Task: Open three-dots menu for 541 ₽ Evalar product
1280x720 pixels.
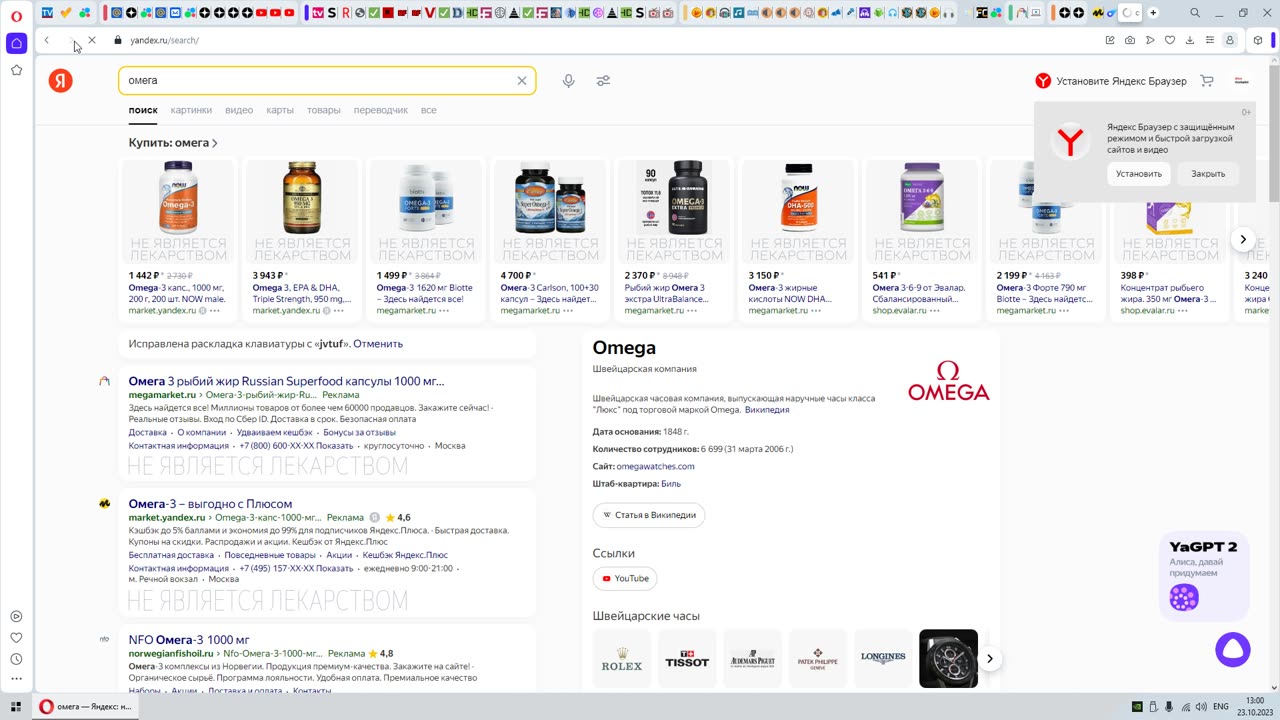Action: coord(934,311)
